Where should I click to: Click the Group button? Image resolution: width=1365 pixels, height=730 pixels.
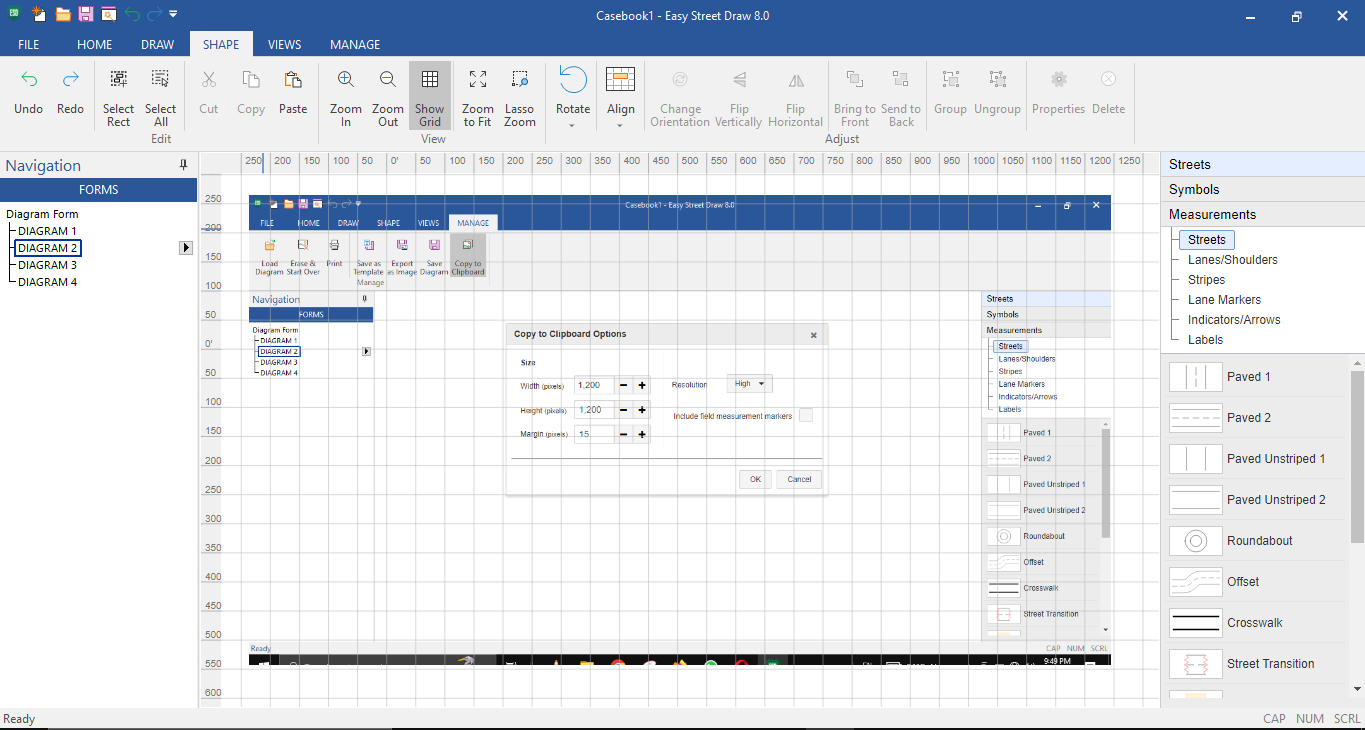pos(951,92)
